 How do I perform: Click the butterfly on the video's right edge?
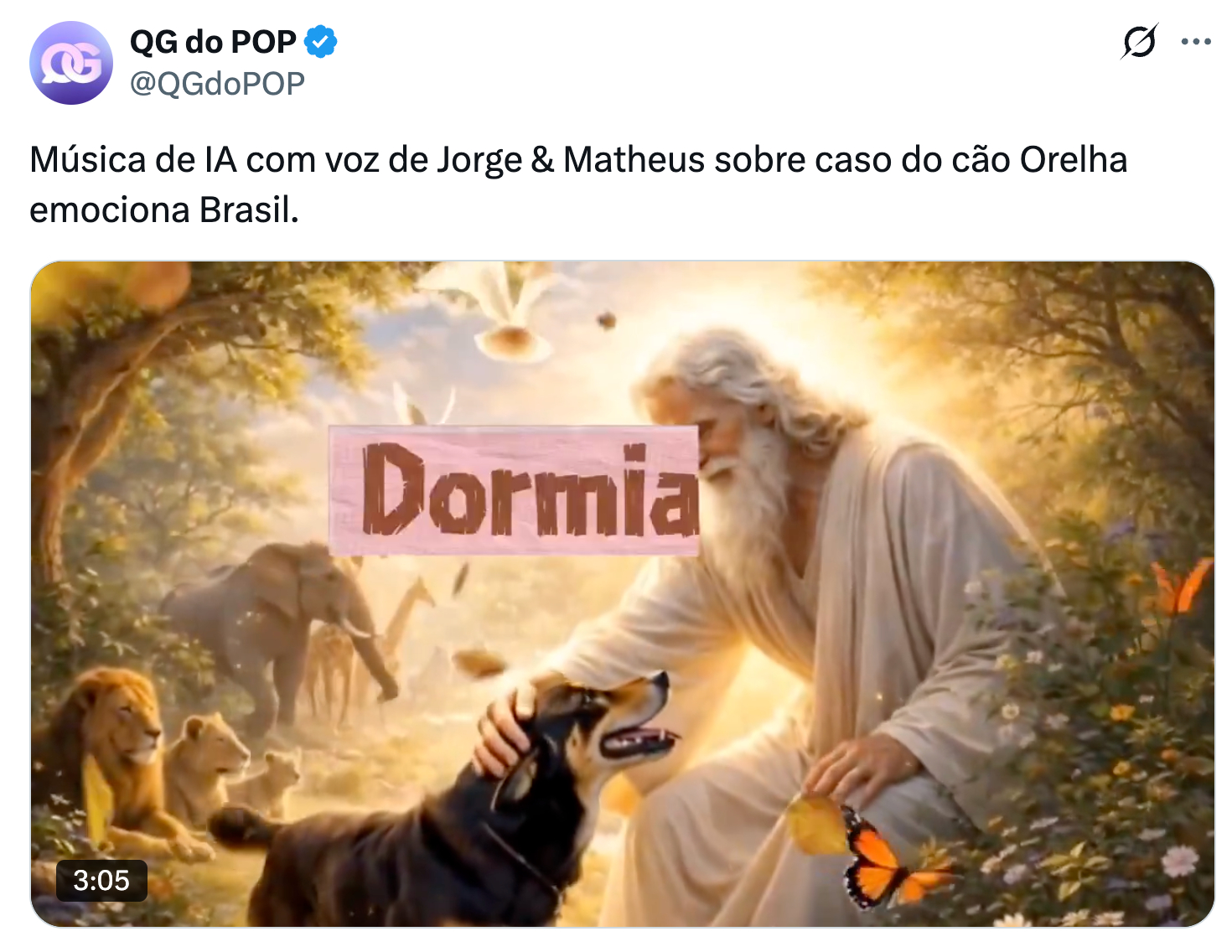[x=1180, y=585]
